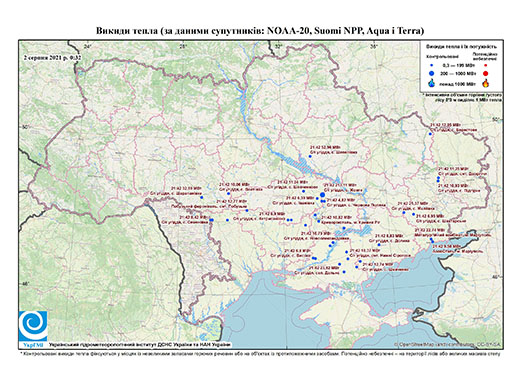The image size is (520, 368).
Task: Click the small red dot legend symbol
Action: click(485, 65)
